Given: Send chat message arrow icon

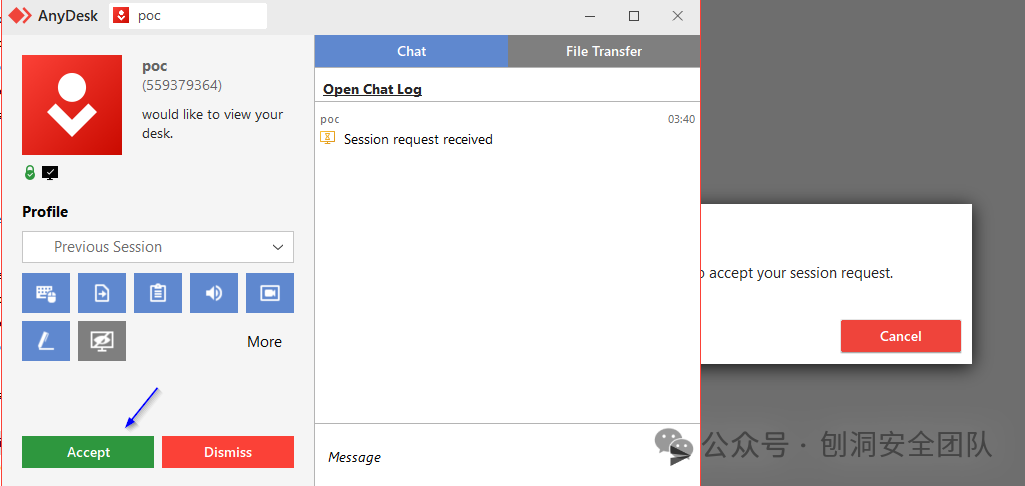Looking at the screenshot, I should (x=680, y=455).
